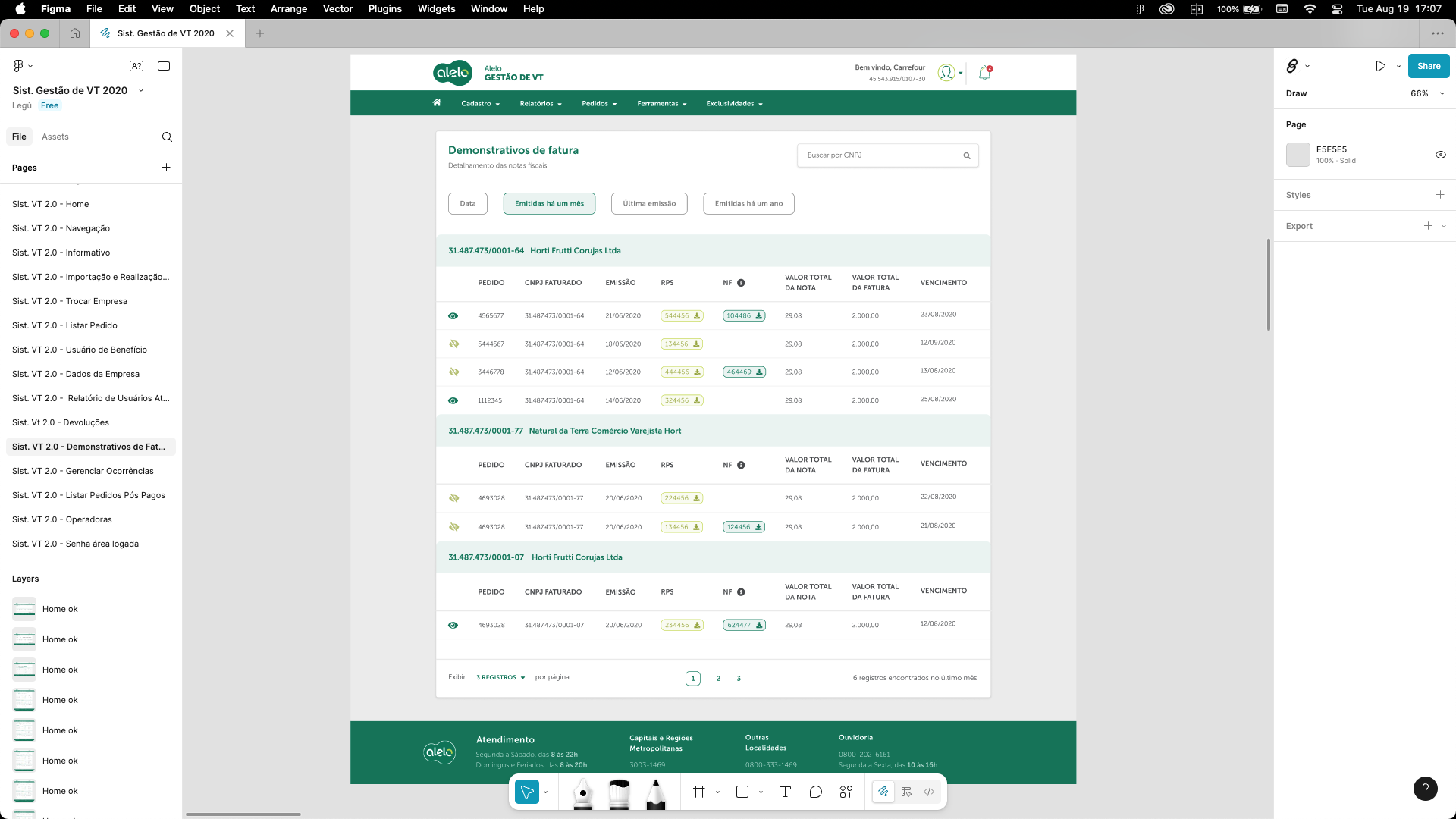The height and width of the screenshot is (819, 1456).
Task: Open the Plugins menu
Action: point(384,8)
